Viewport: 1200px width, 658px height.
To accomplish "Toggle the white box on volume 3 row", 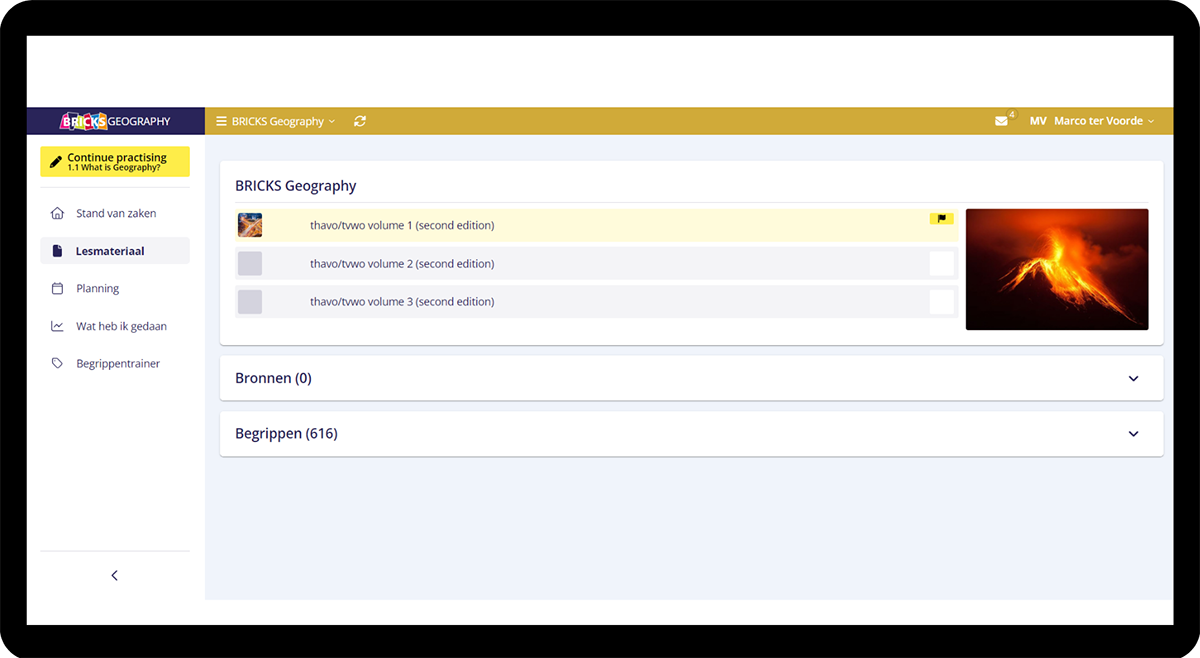I will point(941,302).
